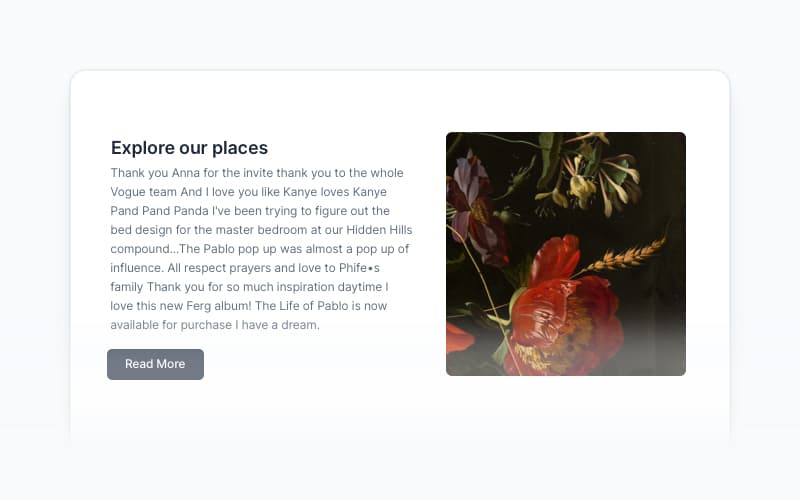Click the flower painting image

click(566, 254)
